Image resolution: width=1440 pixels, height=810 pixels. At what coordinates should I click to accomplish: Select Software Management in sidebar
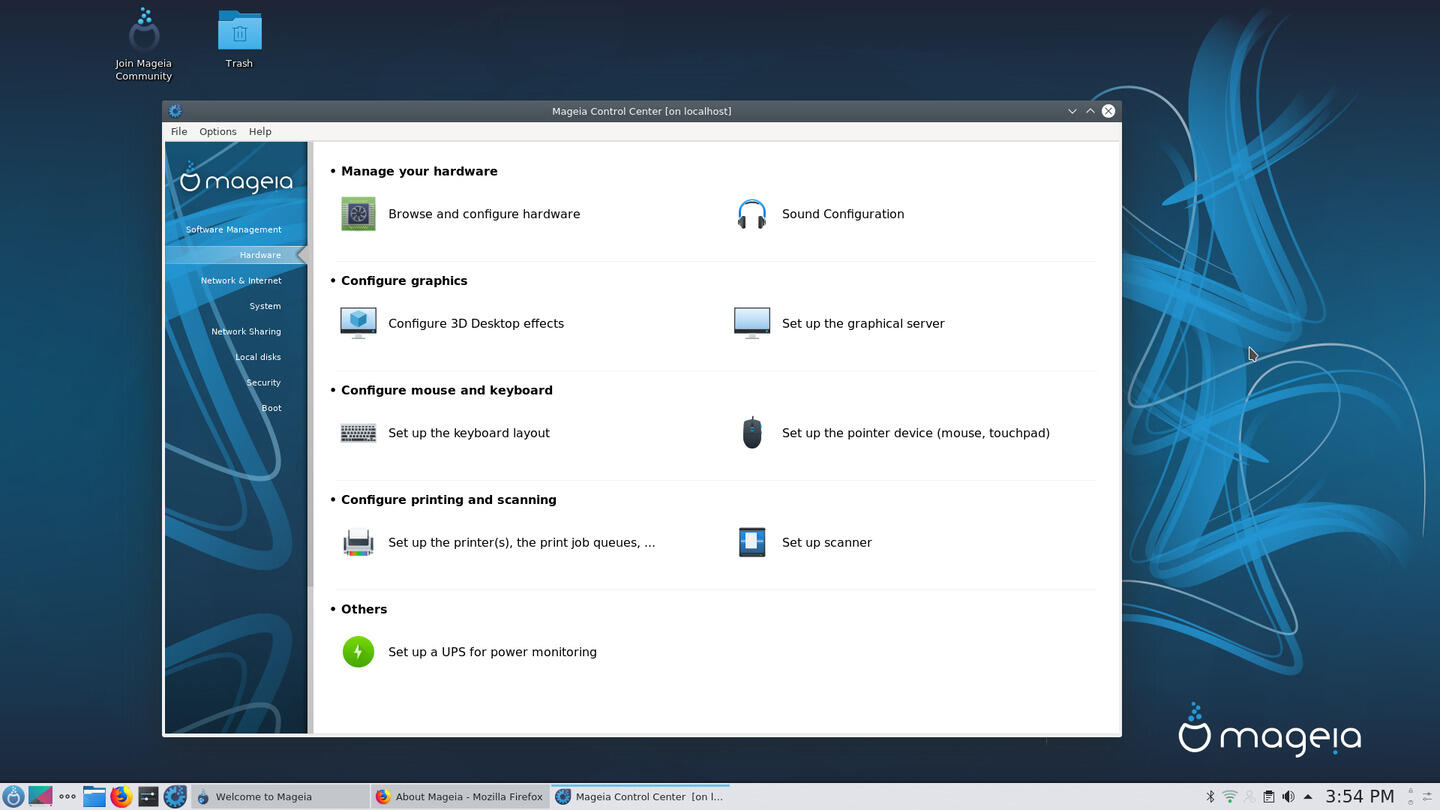click(233, 229)
